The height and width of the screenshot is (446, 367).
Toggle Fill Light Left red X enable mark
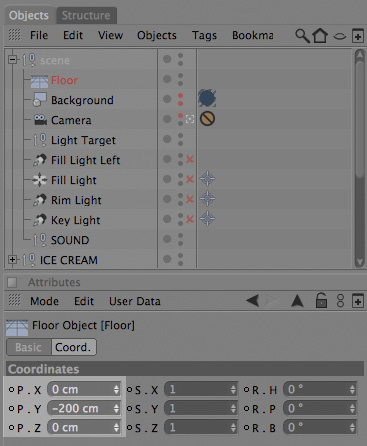pos(190,159)
